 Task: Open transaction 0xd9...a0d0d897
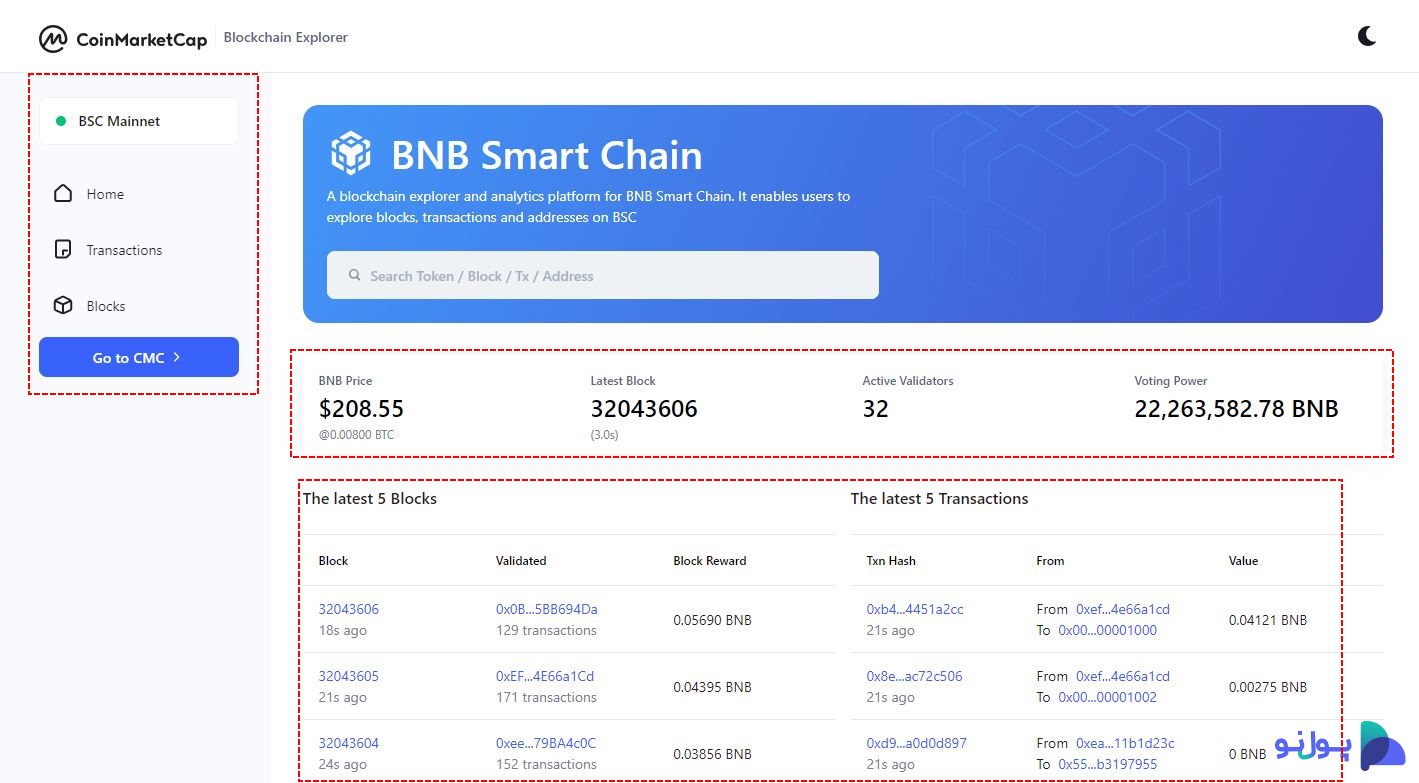point(916,743)
